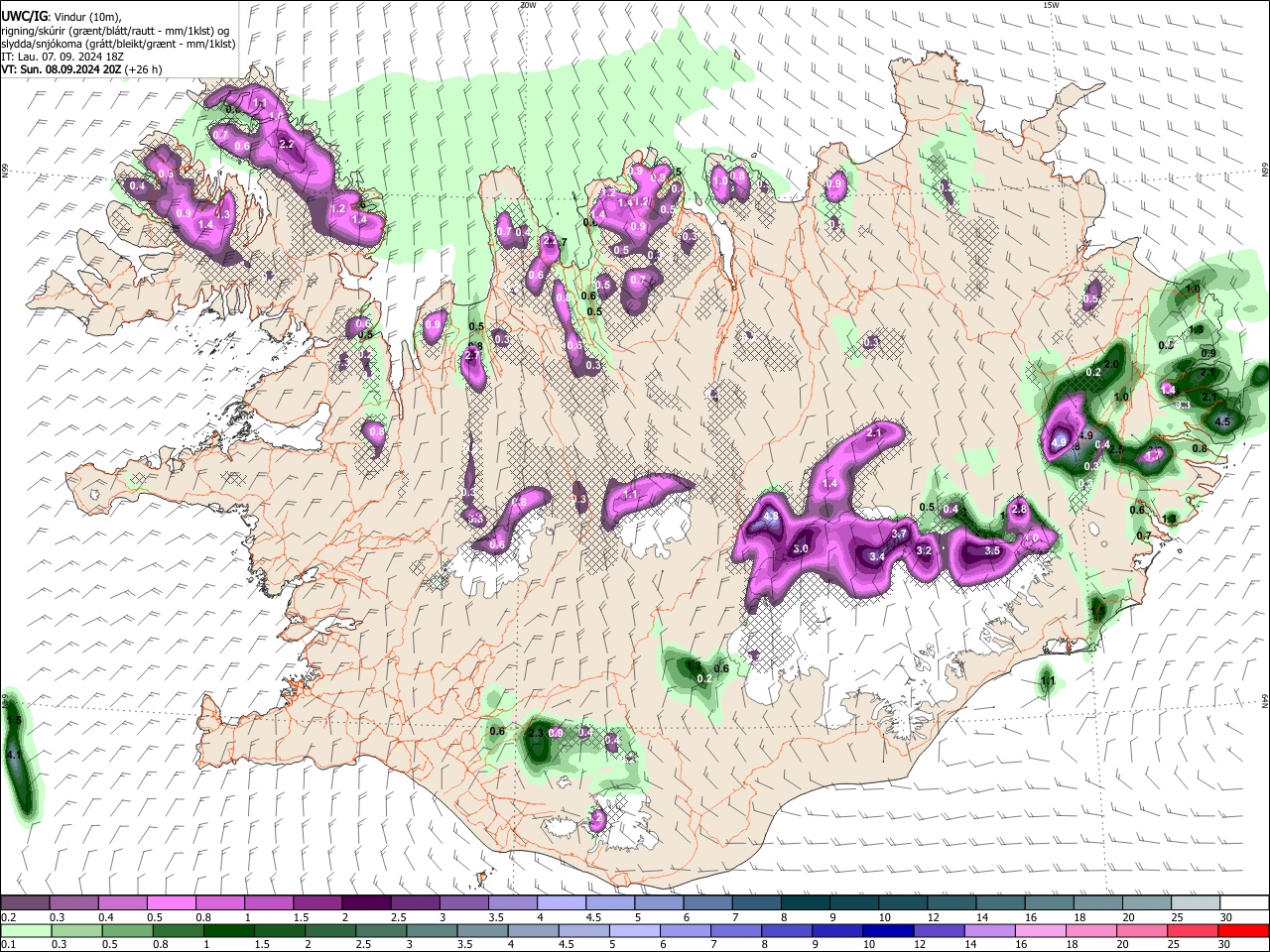The height and width of the screenshot is (952, 1270).
Task: Select the 1.5 purple swatch in snow legend
Action: [317, 903]
